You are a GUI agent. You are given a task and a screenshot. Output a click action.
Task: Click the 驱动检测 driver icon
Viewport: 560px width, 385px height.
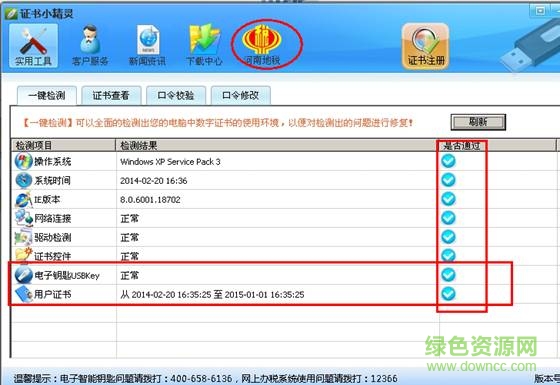click(x=23, y=237)
